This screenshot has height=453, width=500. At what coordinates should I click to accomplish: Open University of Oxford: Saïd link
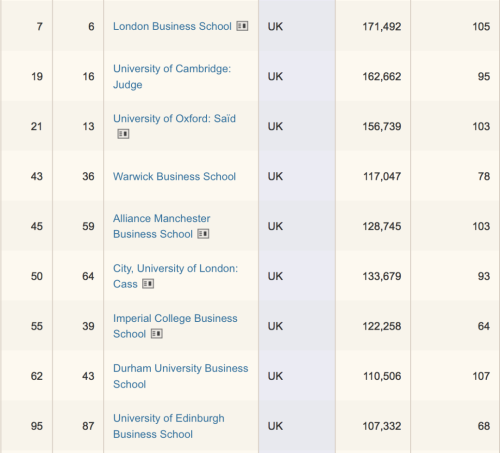(x=174, y=119)
